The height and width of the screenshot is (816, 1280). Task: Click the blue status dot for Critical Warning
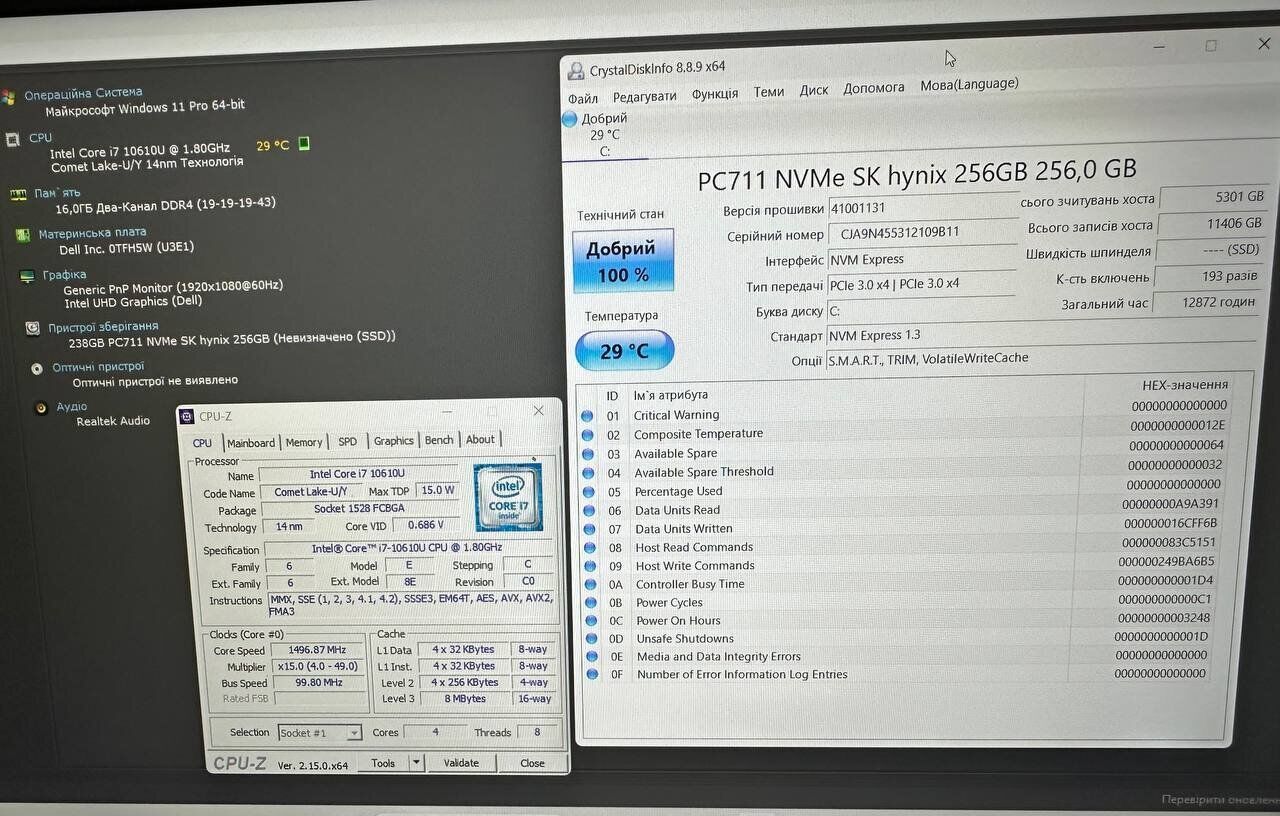pyautogui.click(x=587, y=416)
